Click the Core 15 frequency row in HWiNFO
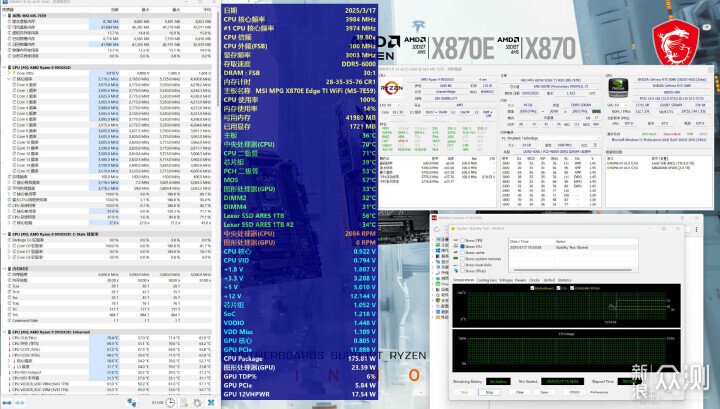The image size is (720, 409). 109,171
